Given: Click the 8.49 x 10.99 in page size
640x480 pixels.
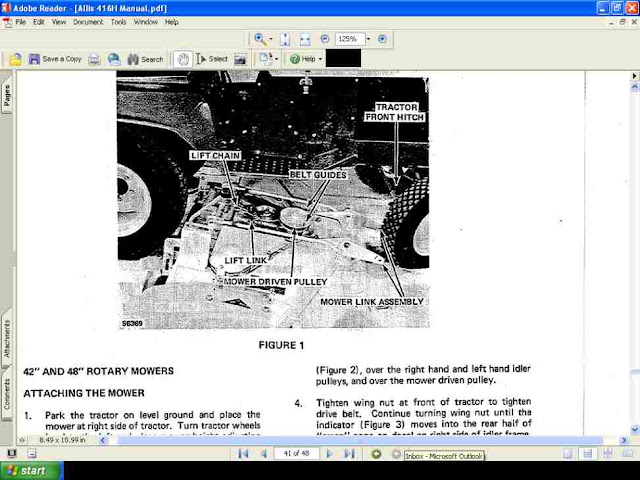Looking at the screenshot, I should point(62,440).
